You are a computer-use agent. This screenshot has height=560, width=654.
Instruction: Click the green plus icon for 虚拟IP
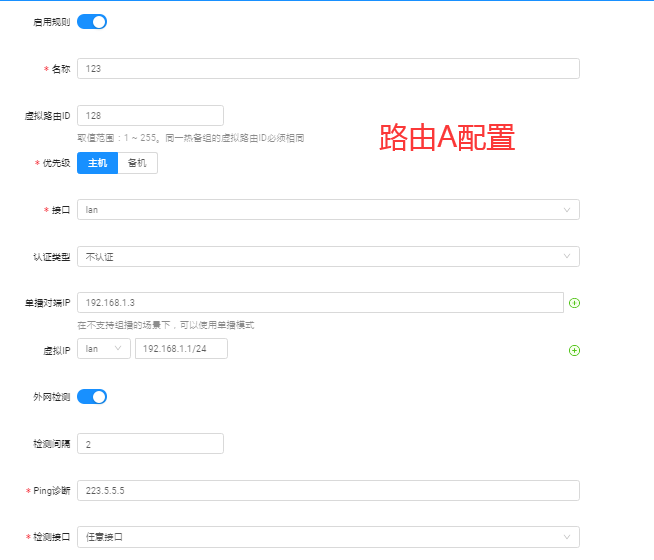click(575, 350)
